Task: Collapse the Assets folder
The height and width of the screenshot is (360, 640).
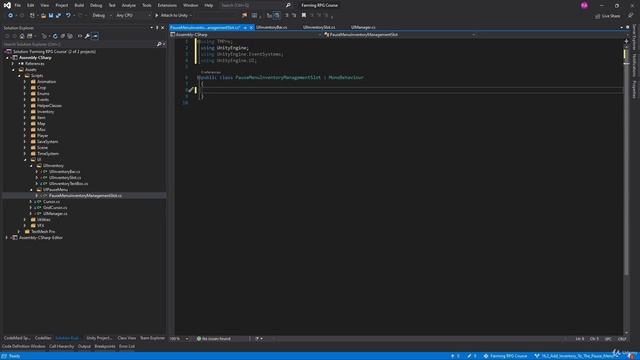Action: click(x=13, y=70)
